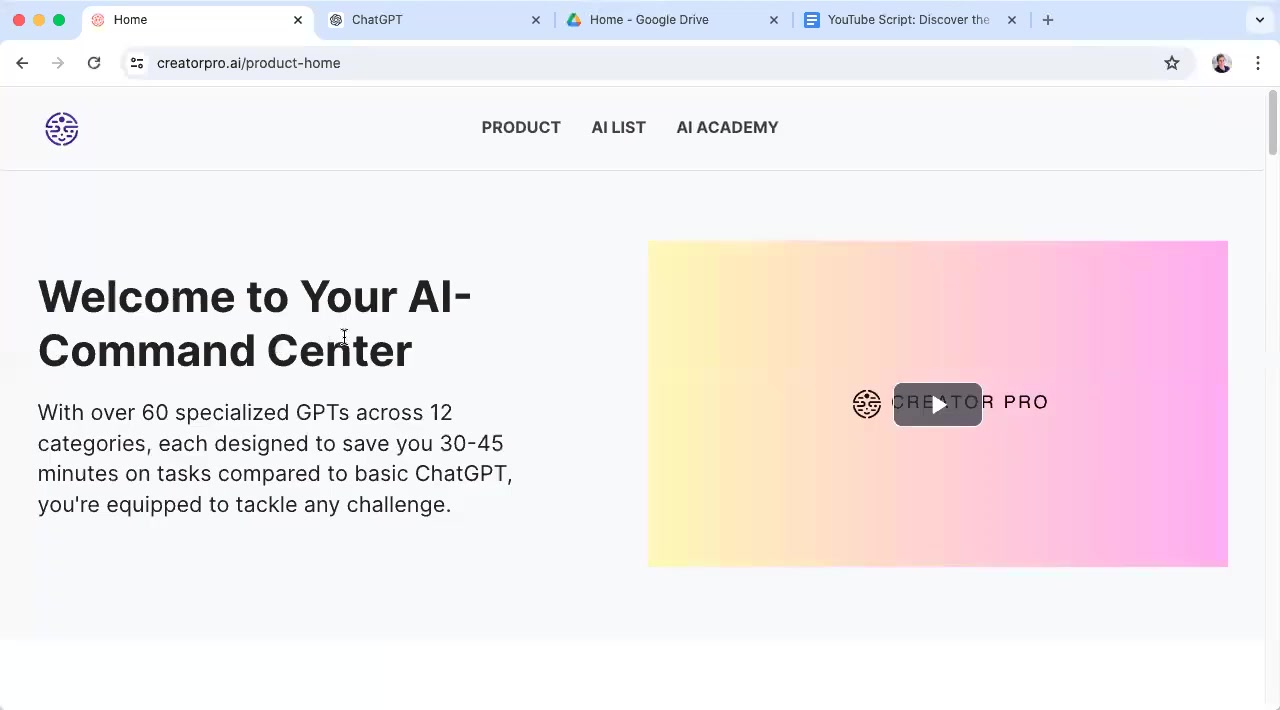Open a new browser tab
1280x710 pixels.
tap(1048, 20)
